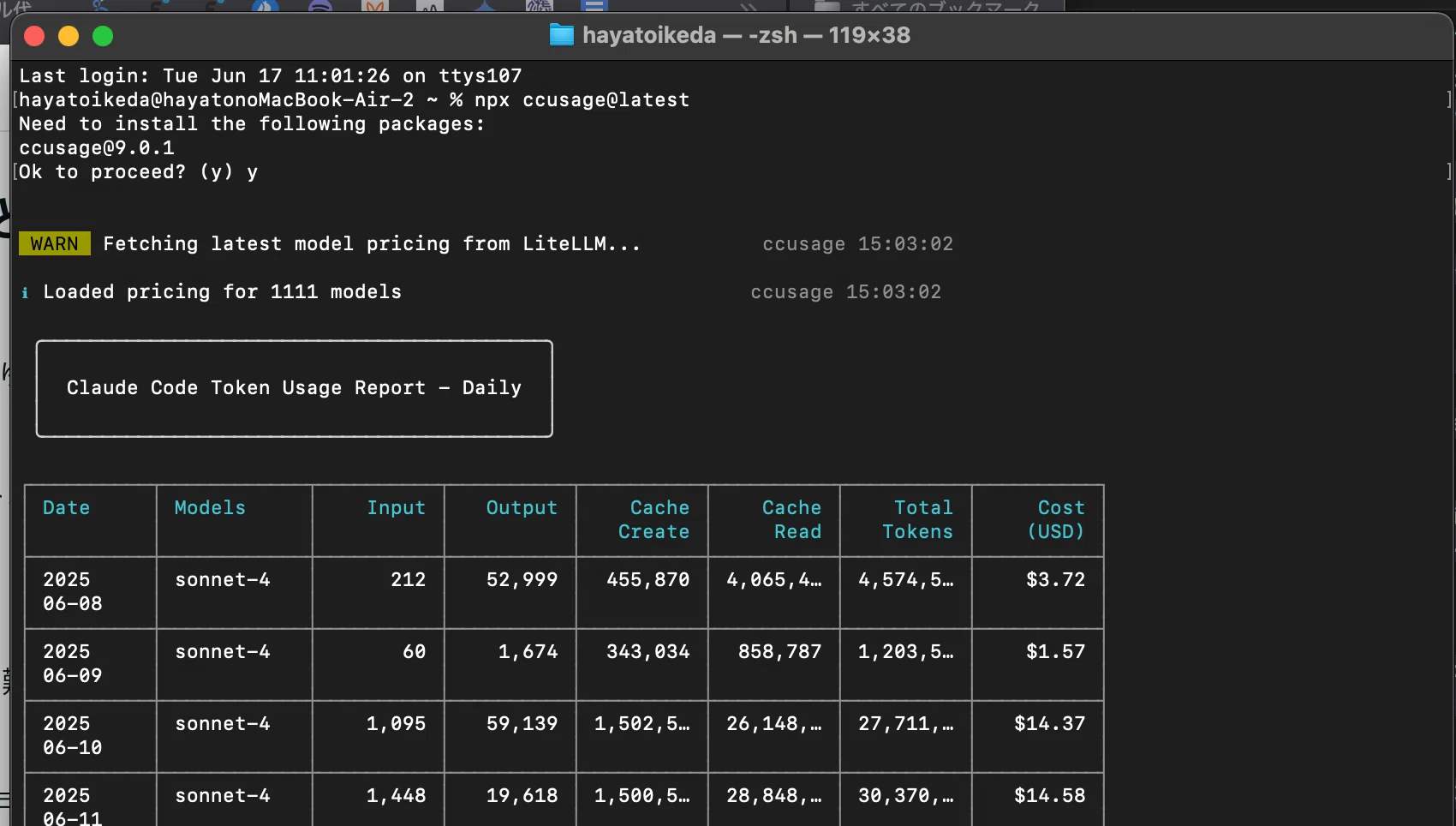Image resolution: width=1456 pixels, height=826 pixels.
Task: Click the input value '1,095'
Action: 397,724
